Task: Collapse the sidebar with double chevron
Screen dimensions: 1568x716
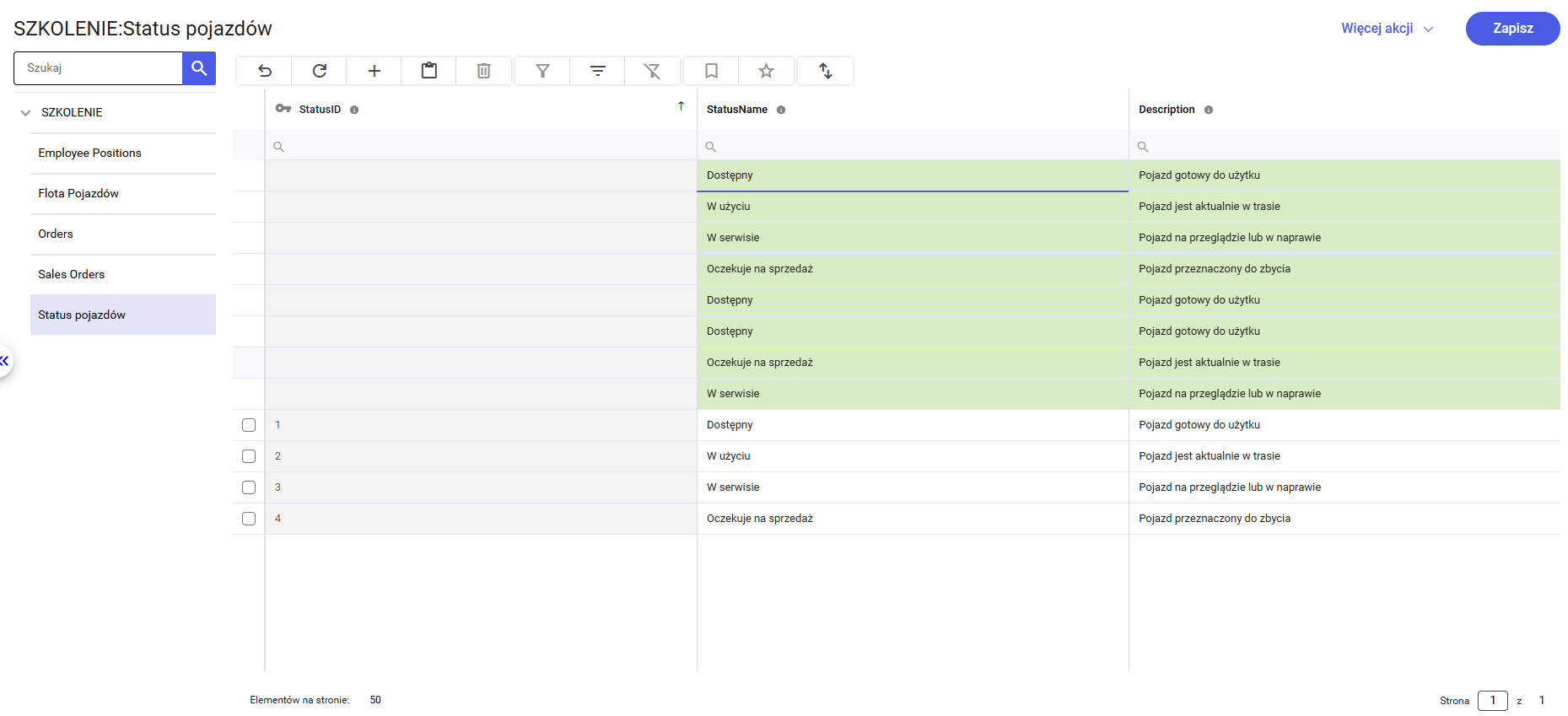Action: tap(4, 361)
